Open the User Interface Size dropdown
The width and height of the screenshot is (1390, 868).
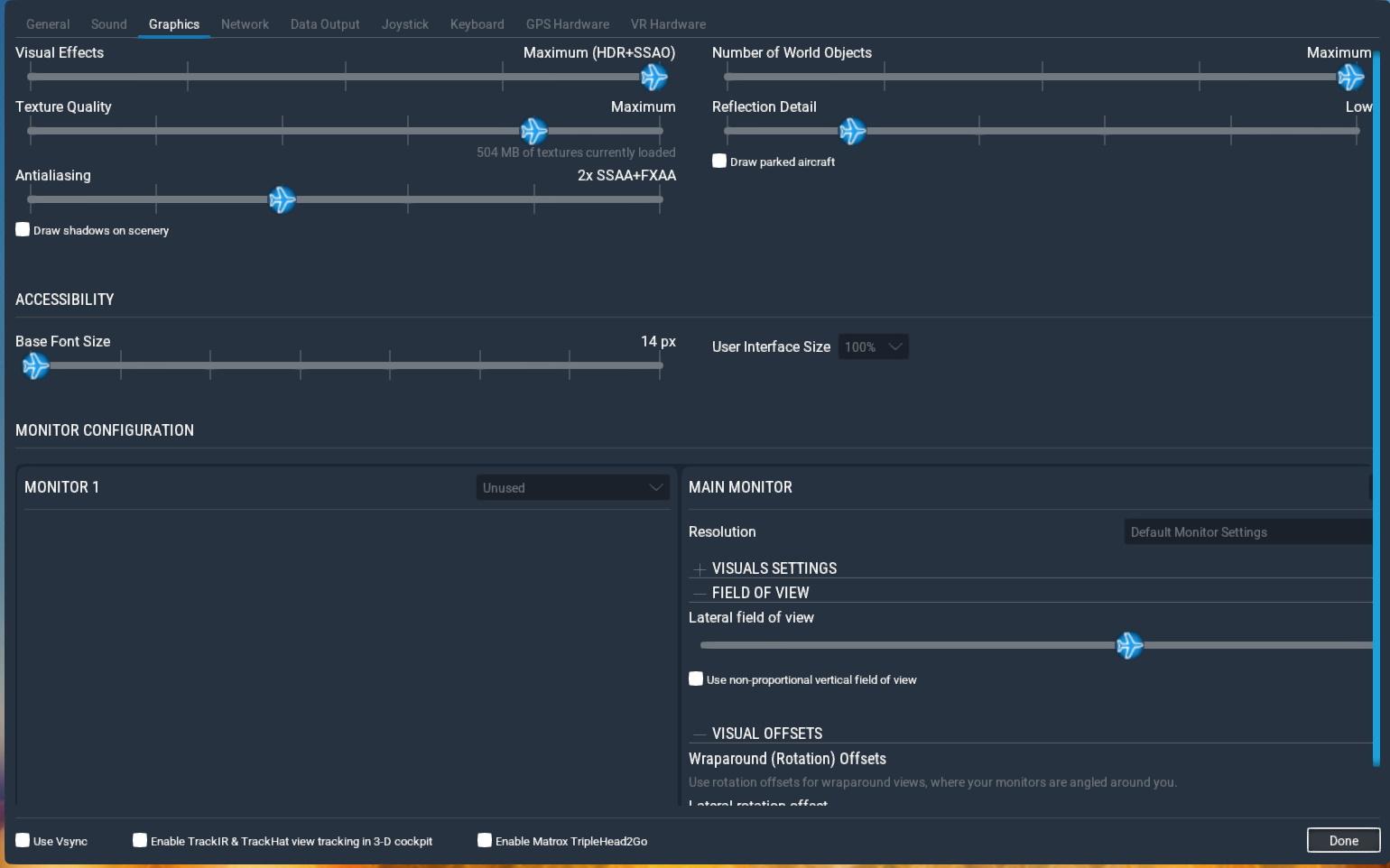click(873, 347)
